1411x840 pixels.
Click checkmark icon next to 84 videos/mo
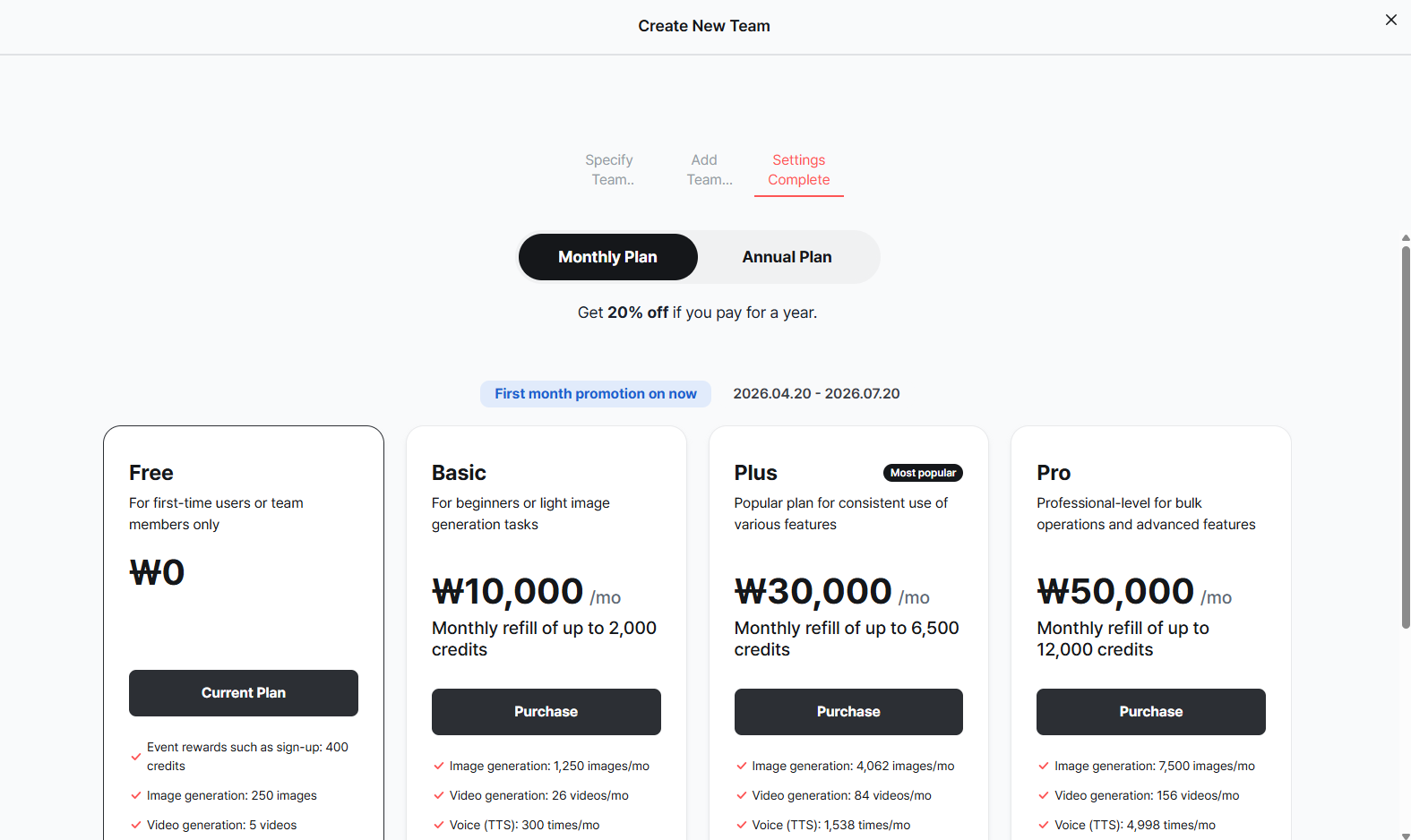(x=742, y=795)
